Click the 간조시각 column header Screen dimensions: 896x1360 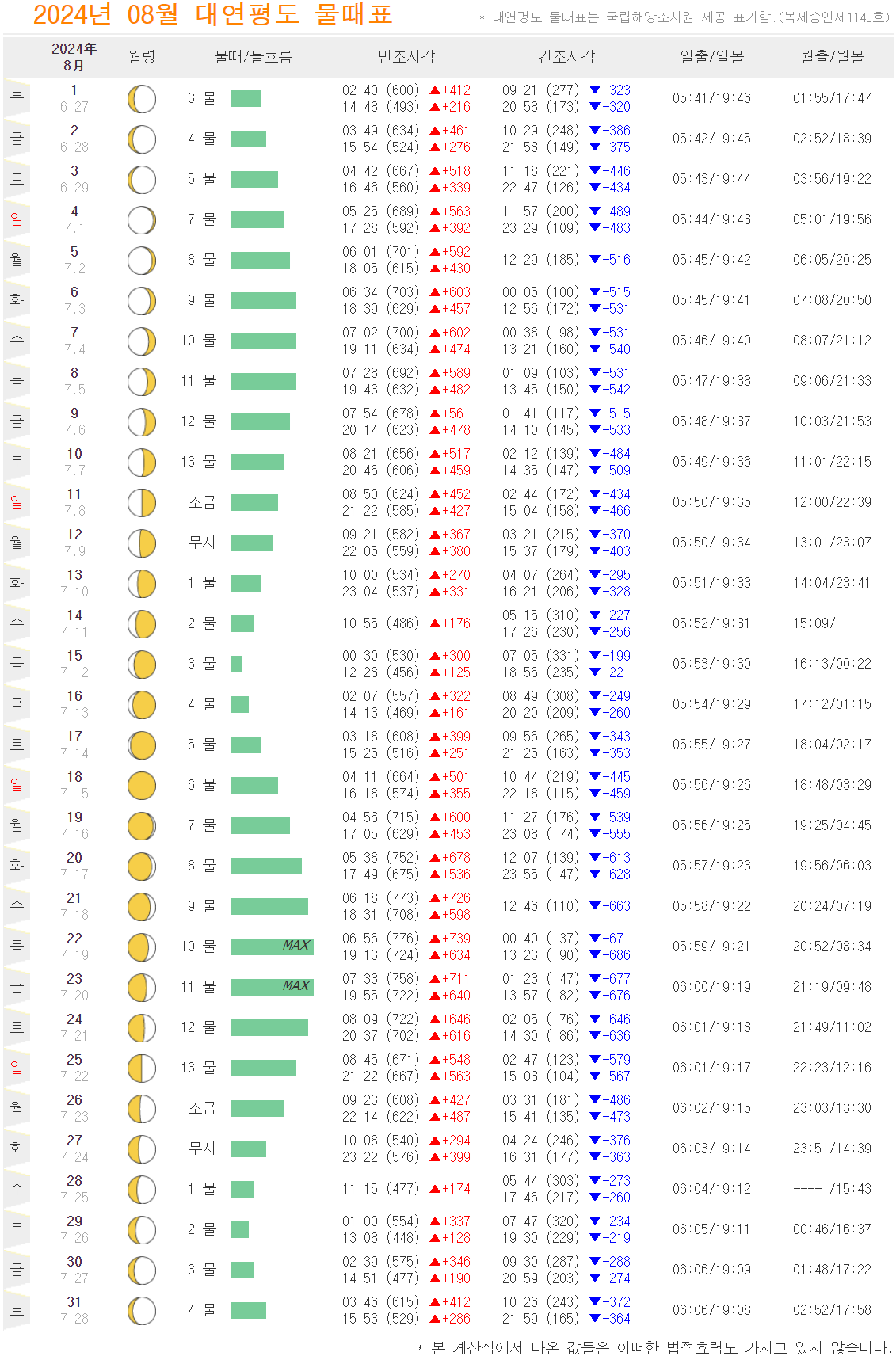(566, 57)
